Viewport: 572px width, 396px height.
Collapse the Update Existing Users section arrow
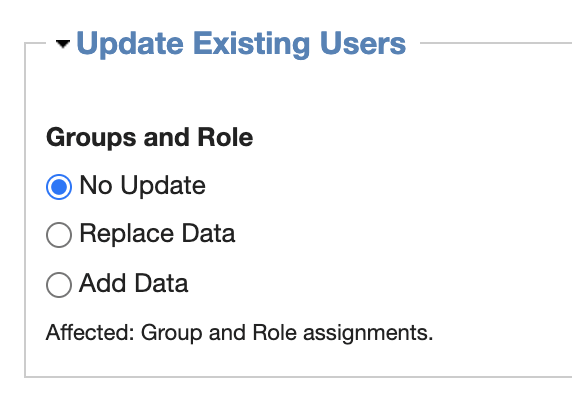(x=63, y=44)
